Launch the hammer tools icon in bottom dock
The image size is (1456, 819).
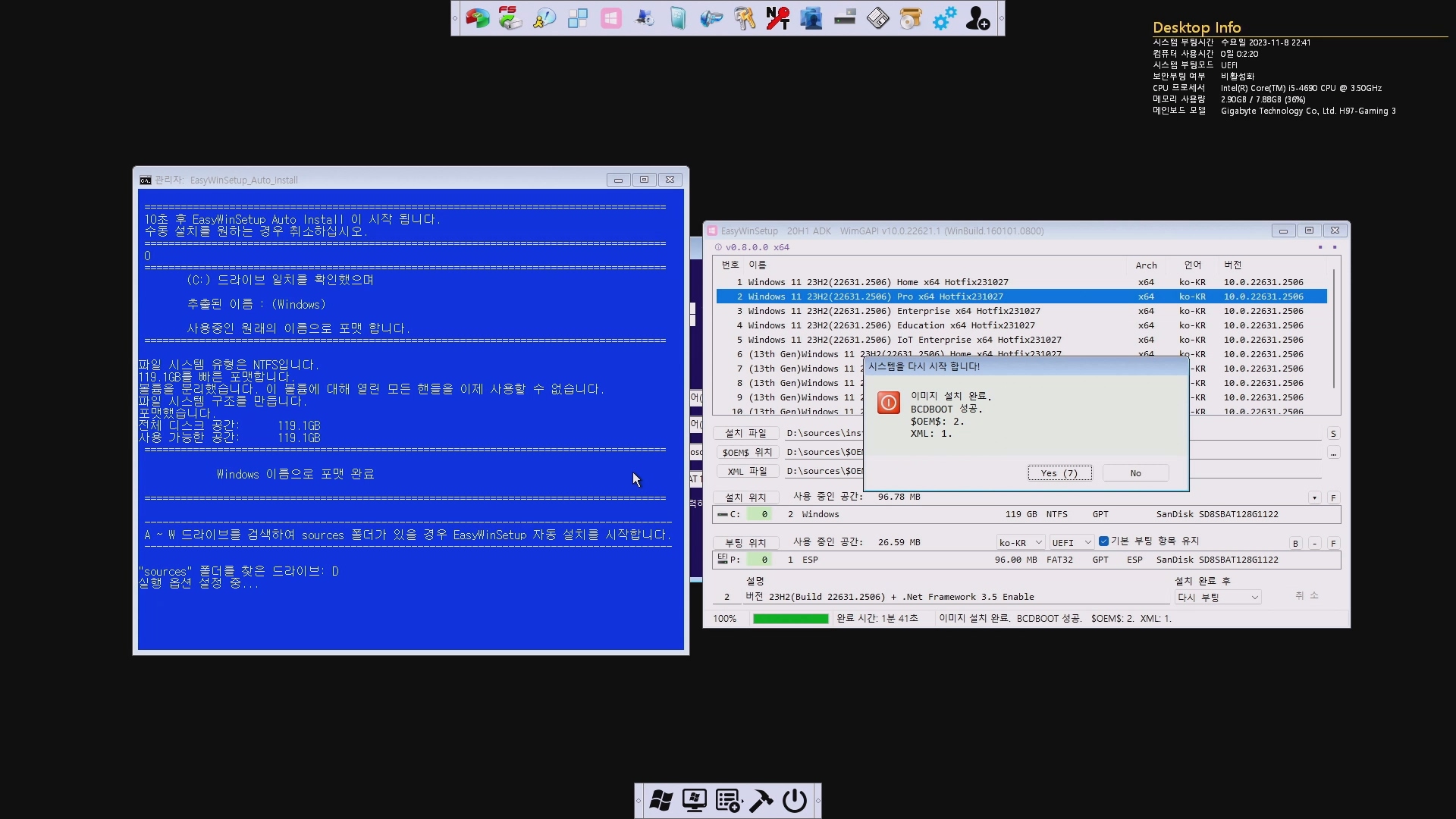click(x=761, y=801)
